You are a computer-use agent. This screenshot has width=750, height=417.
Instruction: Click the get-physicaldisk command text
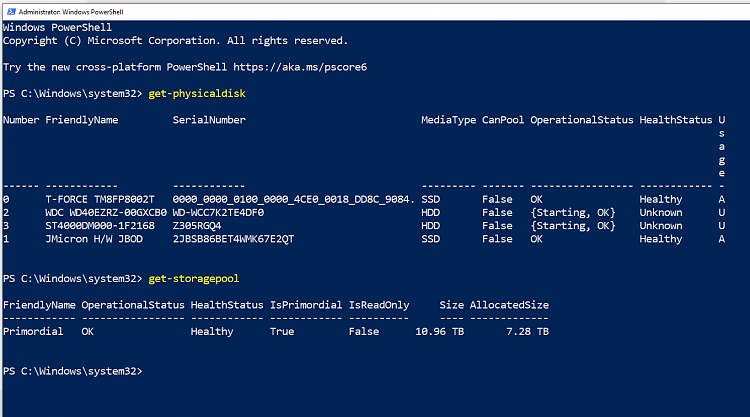click(198, 93)
